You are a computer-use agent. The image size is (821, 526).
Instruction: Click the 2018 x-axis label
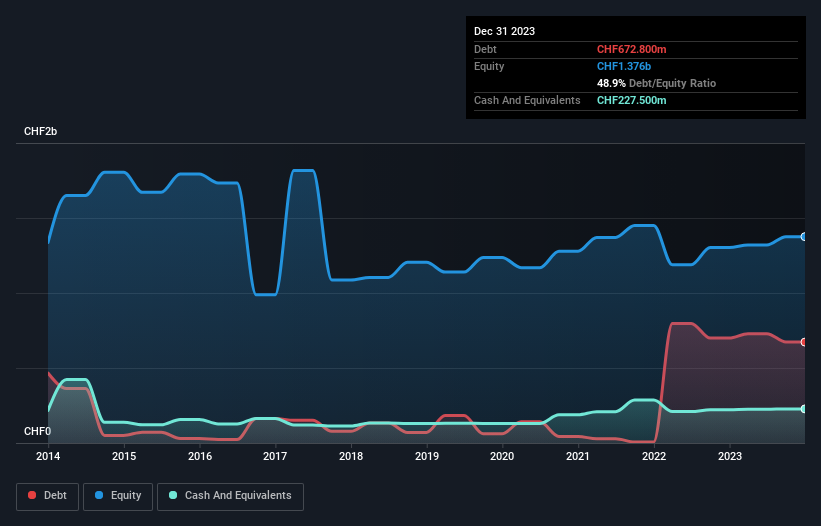351,456
